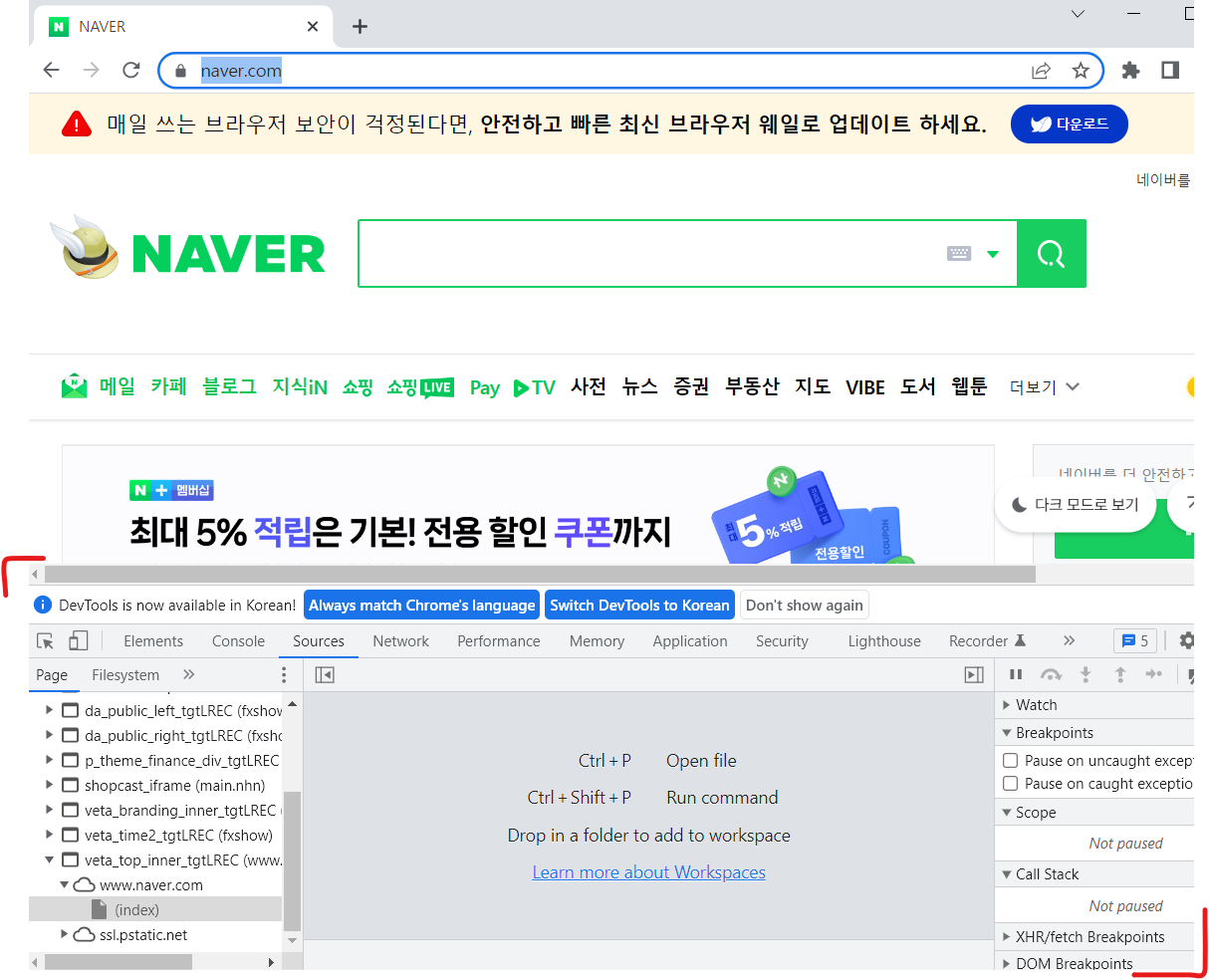Expand the shopcast_iframe (main.nhn) frame

pyautogui.click(x=50, y=785)
